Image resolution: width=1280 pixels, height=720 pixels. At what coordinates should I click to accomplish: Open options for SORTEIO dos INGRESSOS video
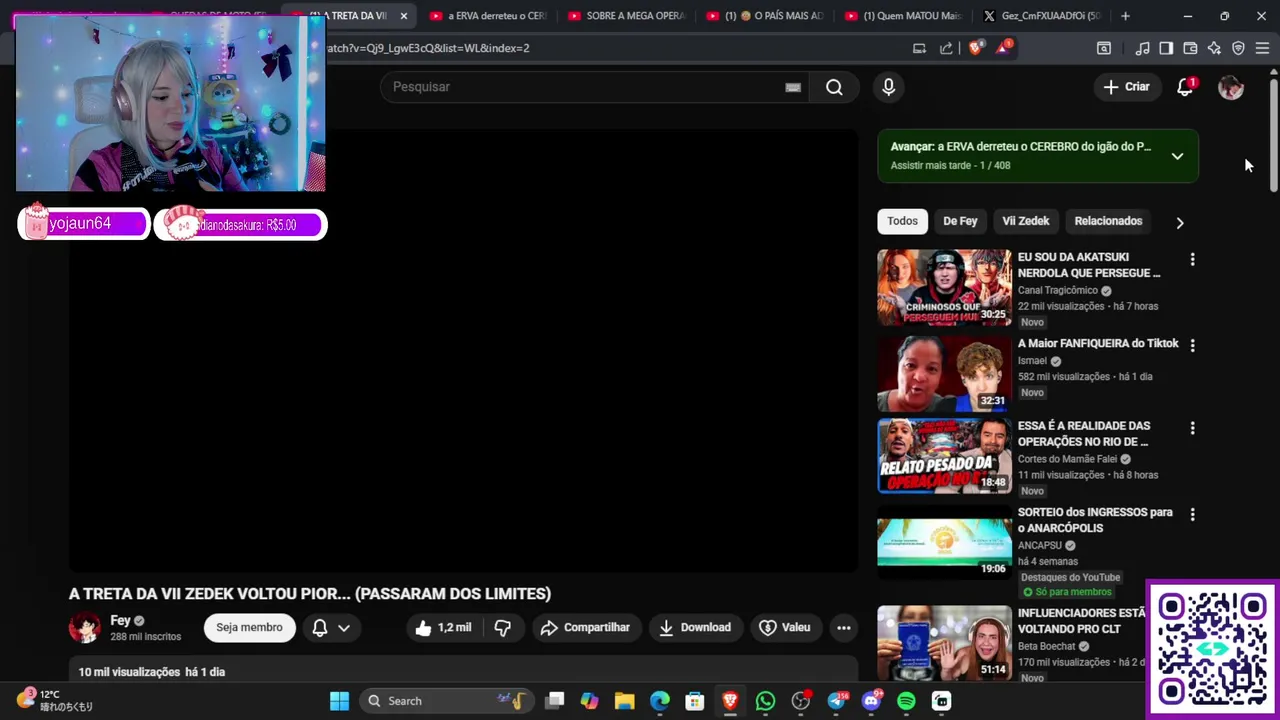pos(1192,514)
